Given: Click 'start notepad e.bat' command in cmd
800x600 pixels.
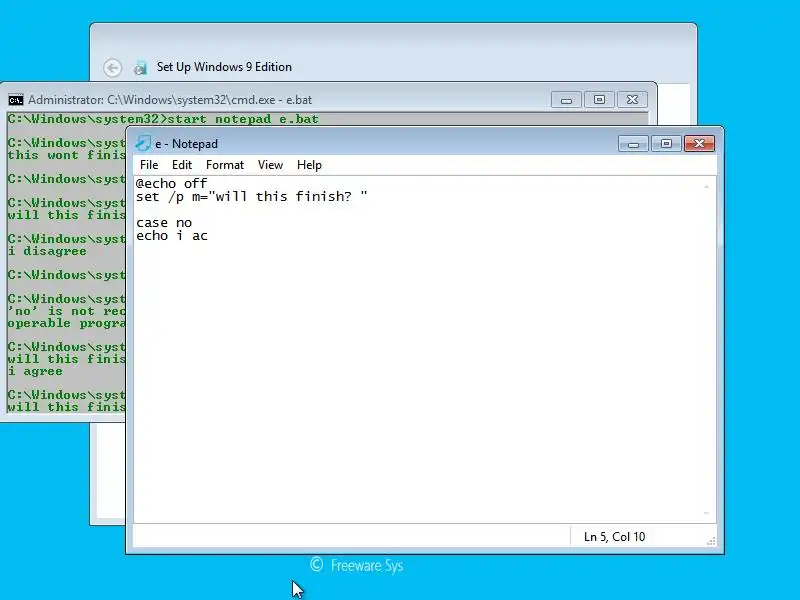Looking at the screenshot, I should pos(243,119).
